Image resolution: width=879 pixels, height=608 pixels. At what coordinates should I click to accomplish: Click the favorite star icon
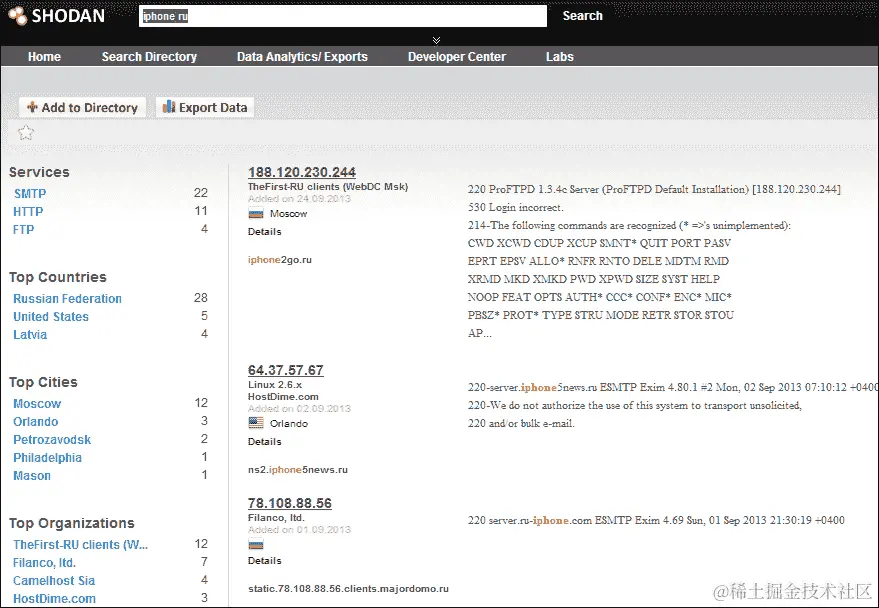tap(26, 133)
